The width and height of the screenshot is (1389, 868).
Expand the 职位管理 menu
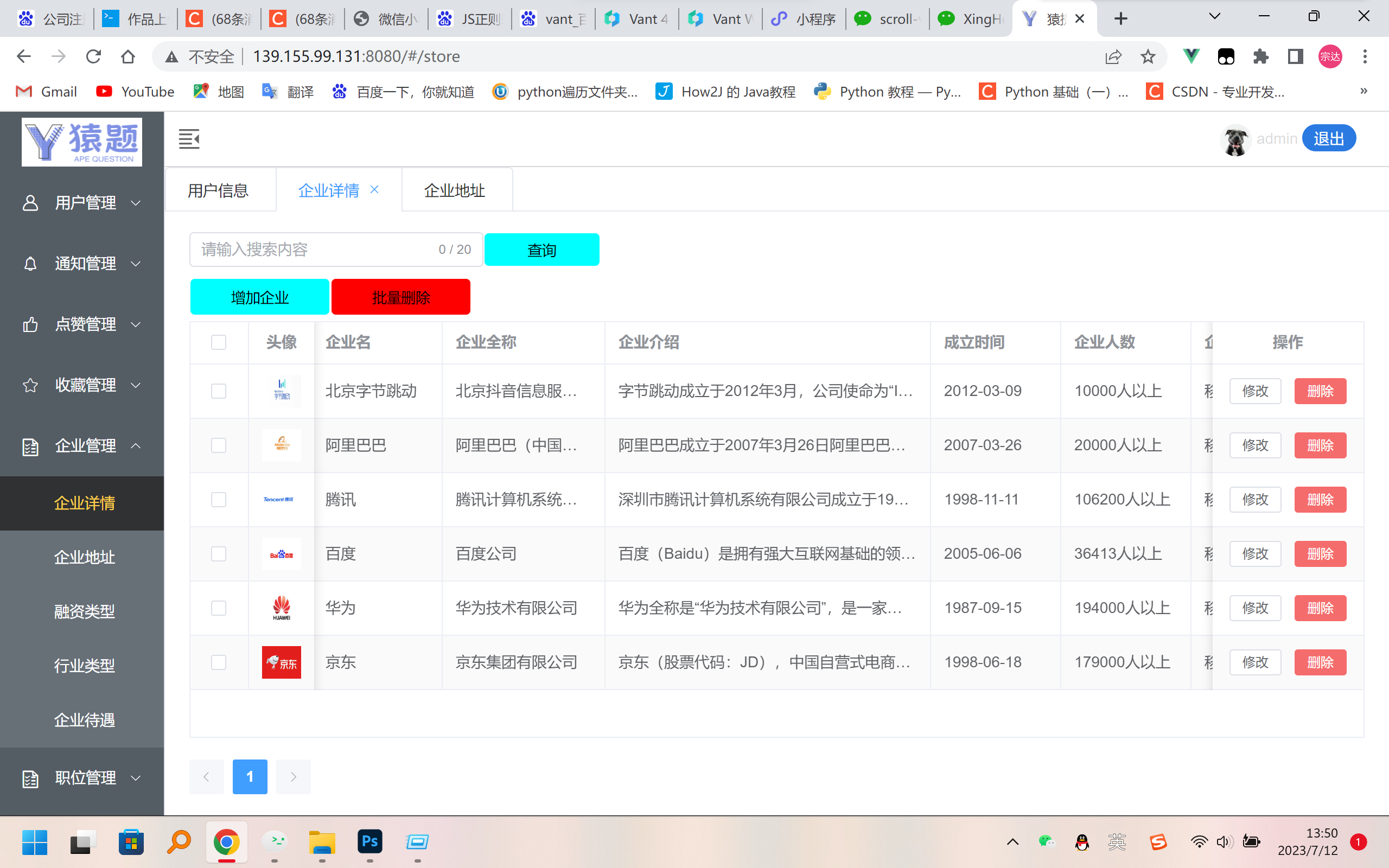tap(82, 778)
